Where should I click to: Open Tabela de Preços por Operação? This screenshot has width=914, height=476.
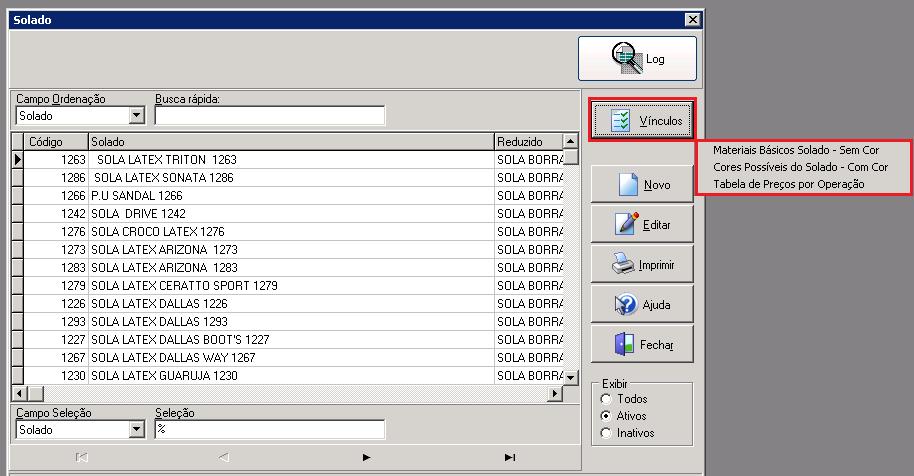[789, 184]
